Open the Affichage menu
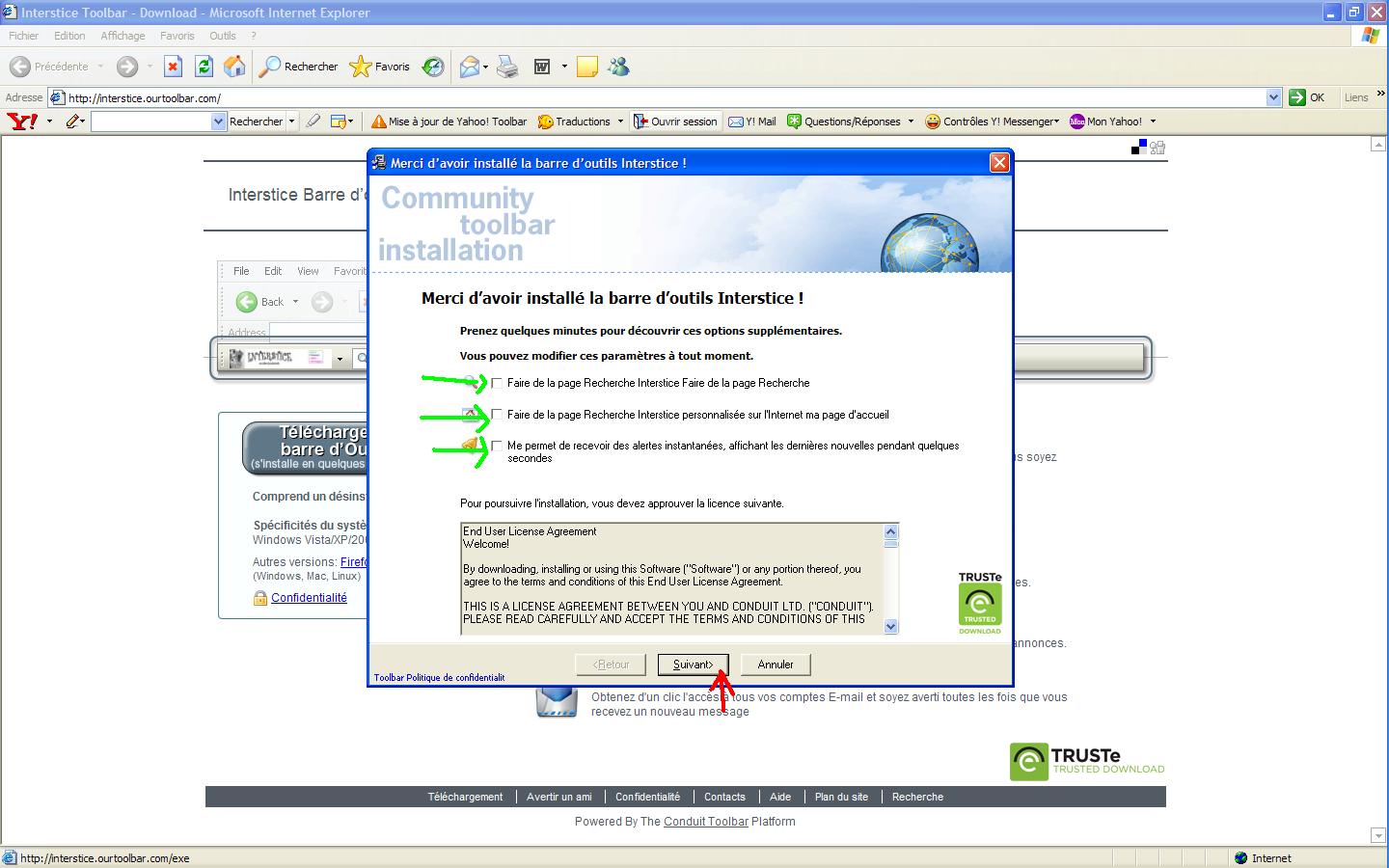Viewport: 1389px width, 868px height. click(123, 36)
